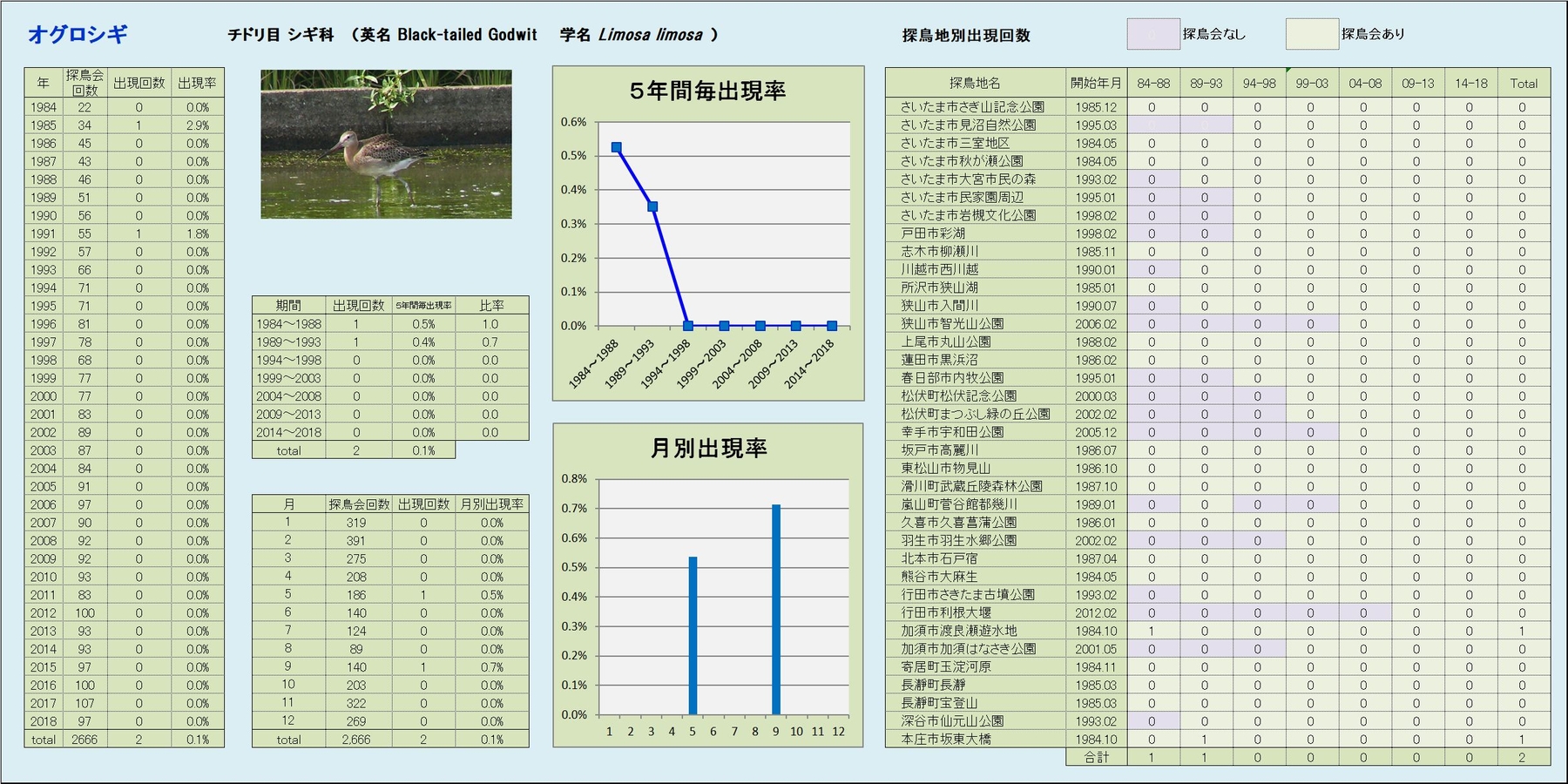Screen dimensions: 1568x784
Task: Click the オグロシギ title text
Action: [x=78, y=34]
